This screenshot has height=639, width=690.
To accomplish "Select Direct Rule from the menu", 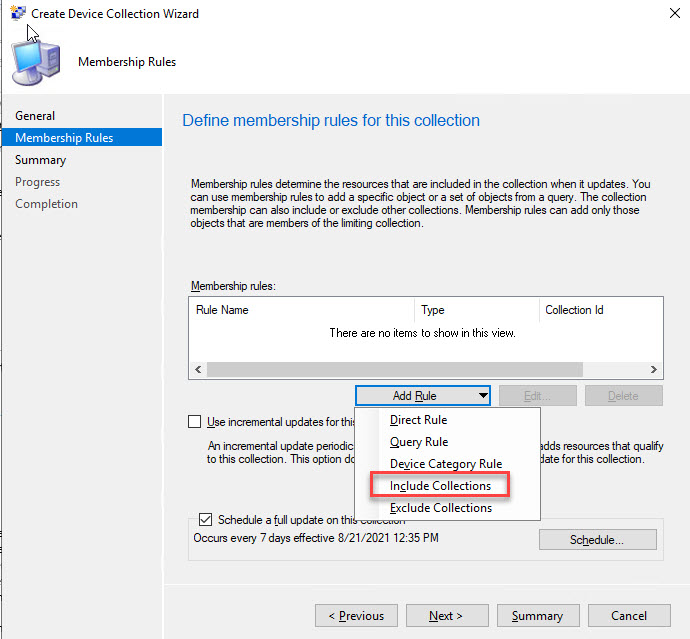I will pyautogui.click(x=418, y=420).
